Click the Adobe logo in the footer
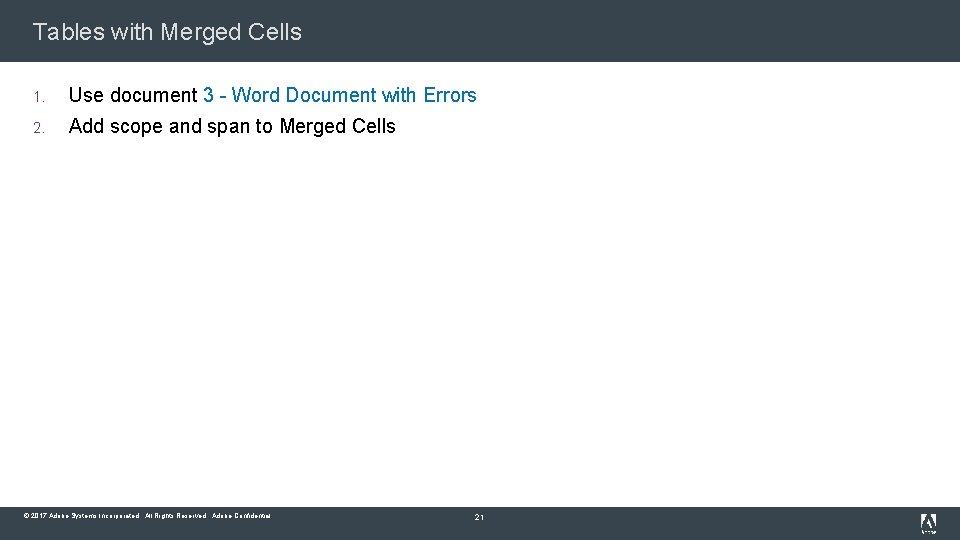 pyautogui.click(x=928, y=523)
